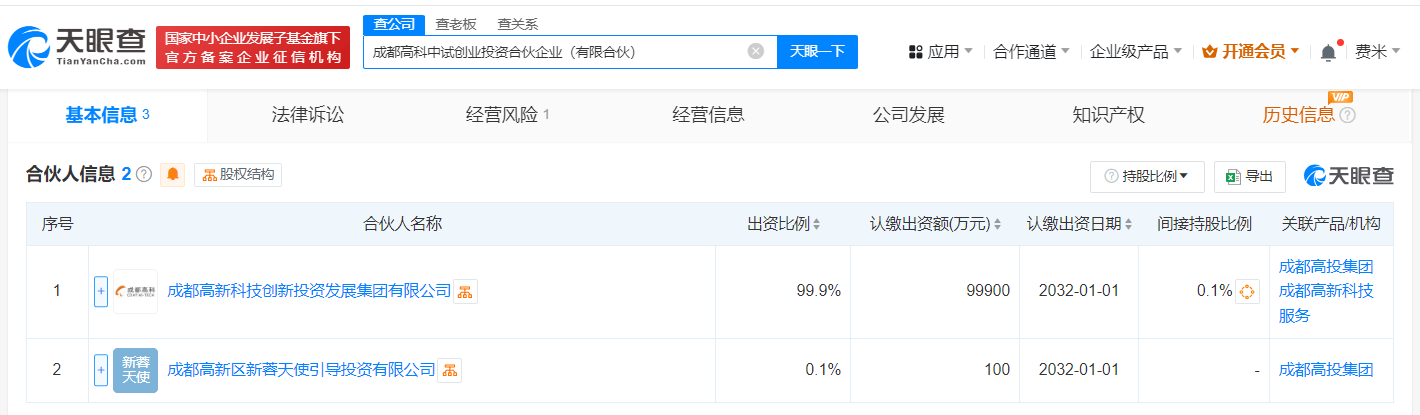Image resolution: width=1420 pixels, height=415 pixels.
Task: Export the table with 导出 button
Action: tap(1250, 176)
